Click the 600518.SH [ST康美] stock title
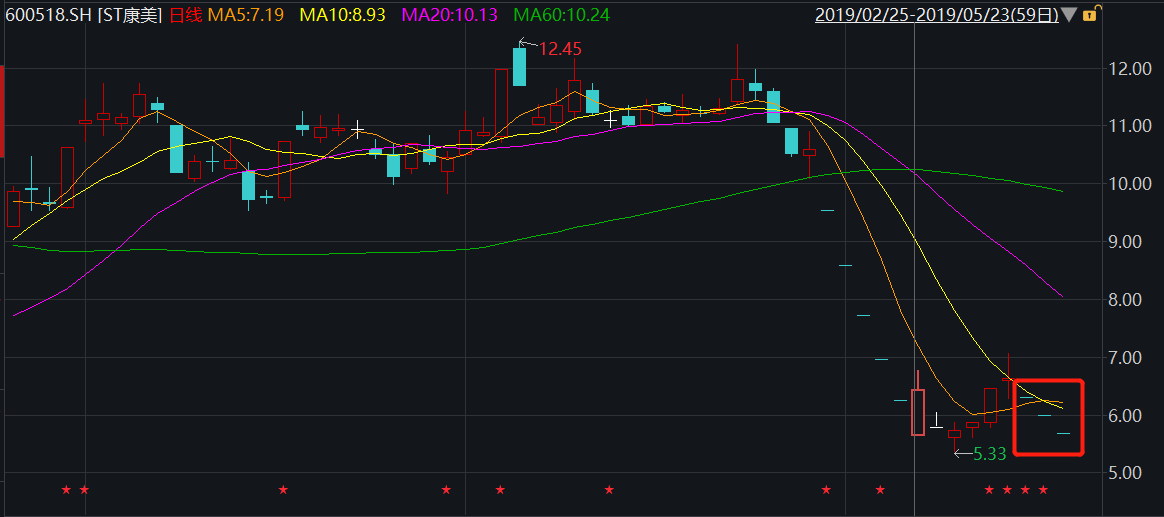Screen dimensions: 1164x517 [x=84, y=15]
